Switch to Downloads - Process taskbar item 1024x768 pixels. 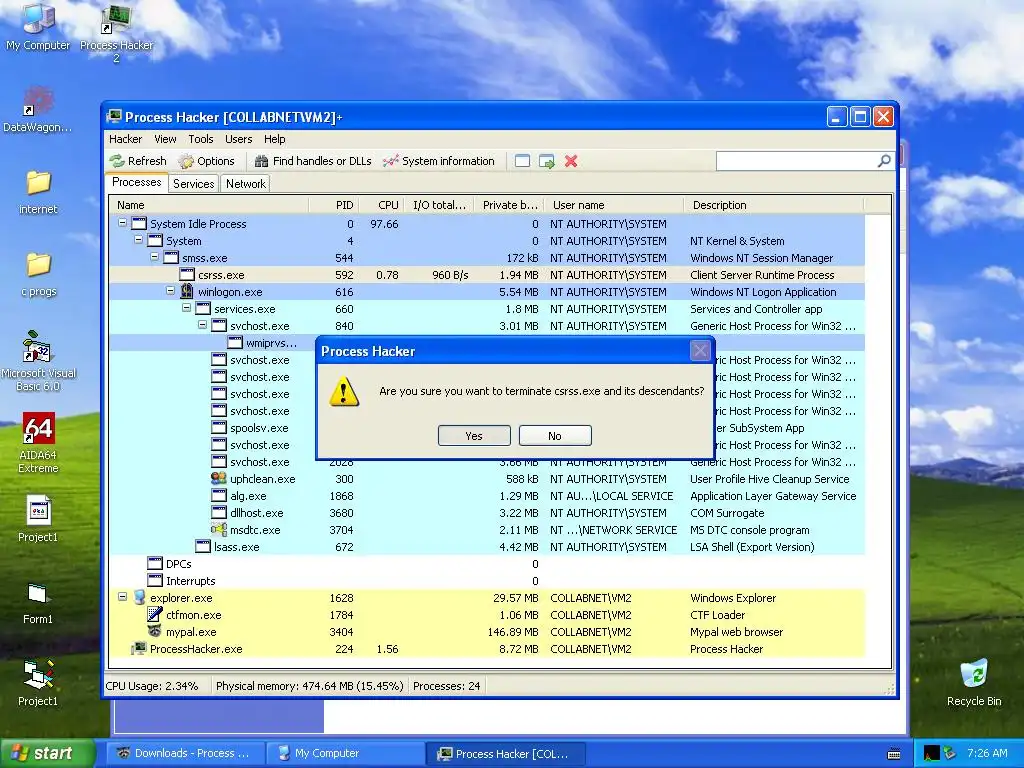click(x=186, y=753)
